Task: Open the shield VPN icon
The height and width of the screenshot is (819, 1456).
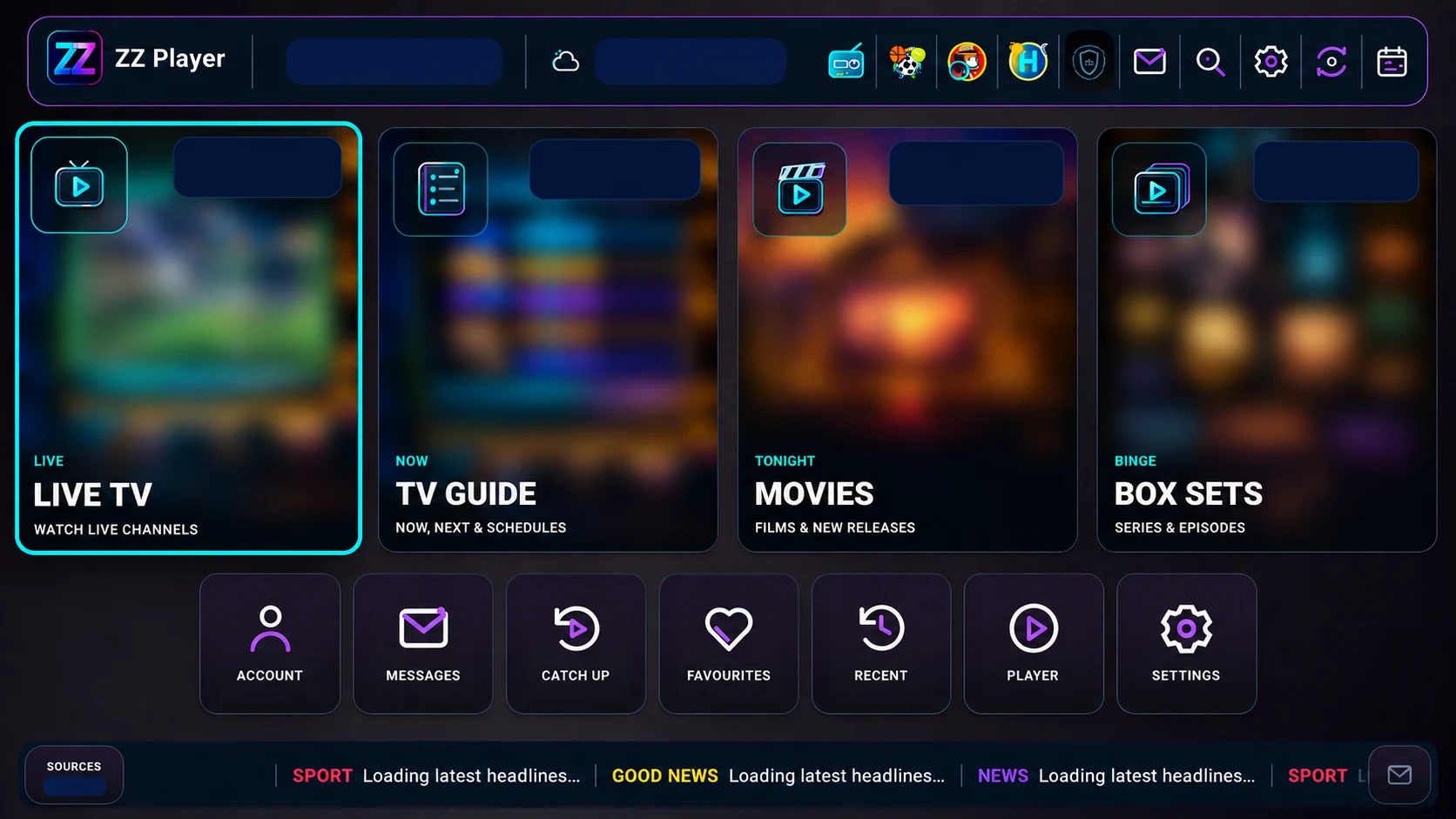Action: click(x=1089, y=62)
